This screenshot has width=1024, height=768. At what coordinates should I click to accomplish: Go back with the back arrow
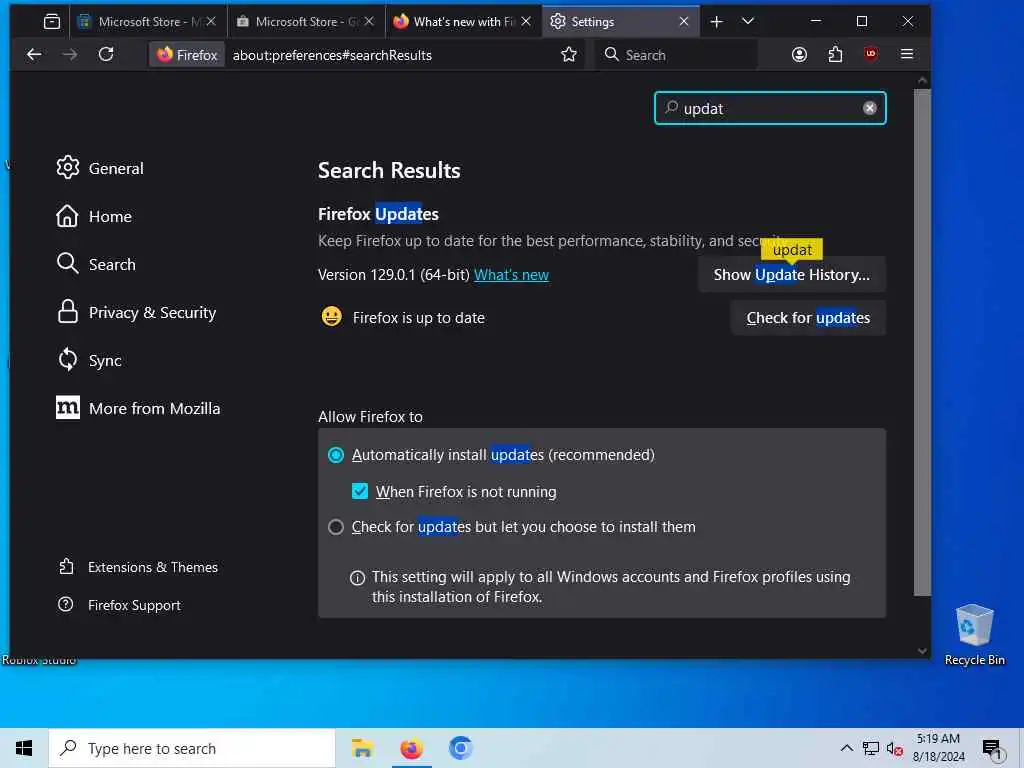click(x=34, y=55)
